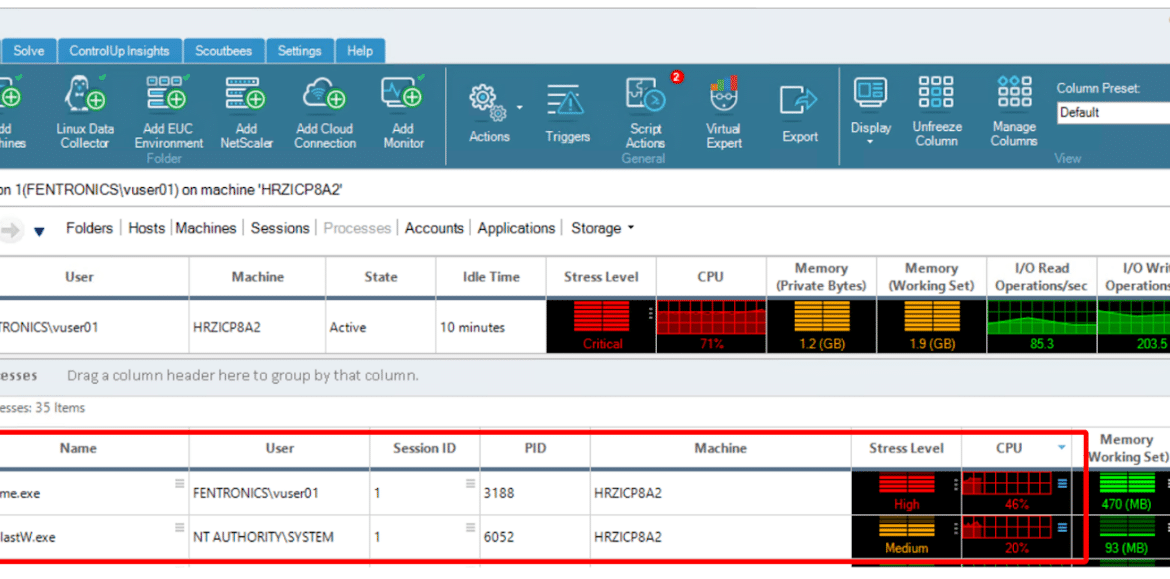The width and height of the screenshot is (1170, 579).
Task: Open the ControlUp Insights tab
Action: click(119, 51)
